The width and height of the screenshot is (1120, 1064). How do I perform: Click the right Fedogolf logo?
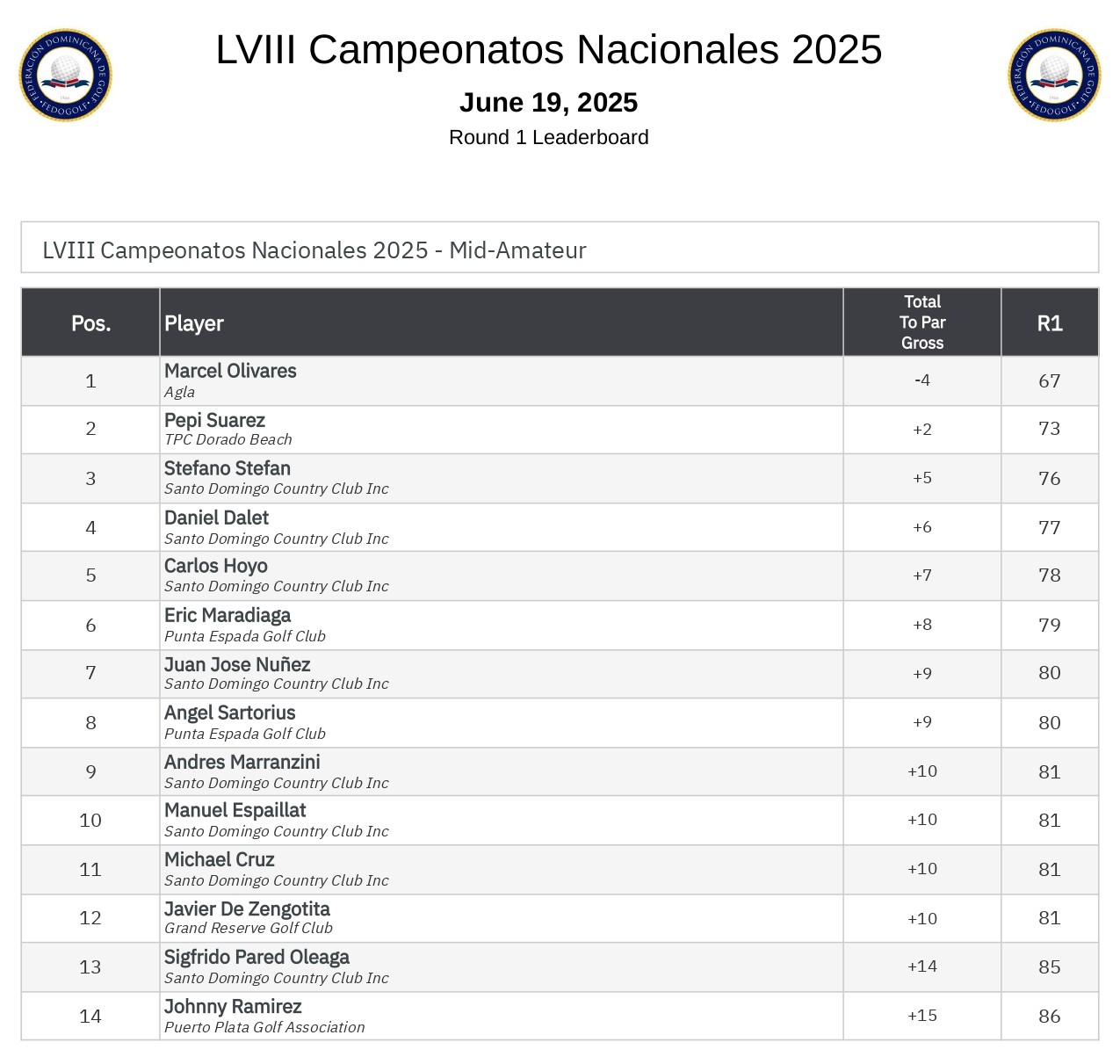coord(1054,75)
